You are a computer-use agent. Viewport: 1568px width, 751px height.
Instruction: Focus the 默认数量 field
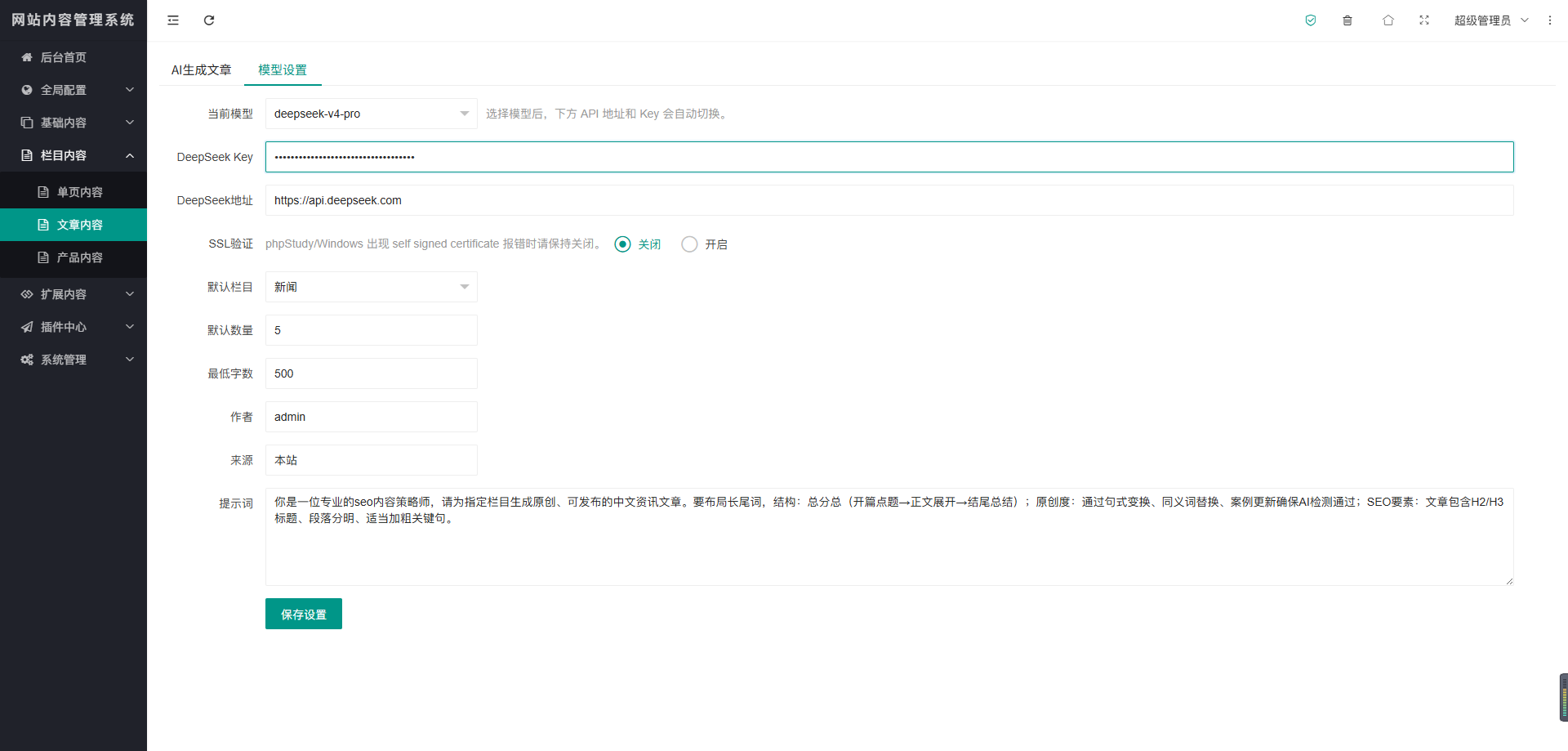pos(372,330)
